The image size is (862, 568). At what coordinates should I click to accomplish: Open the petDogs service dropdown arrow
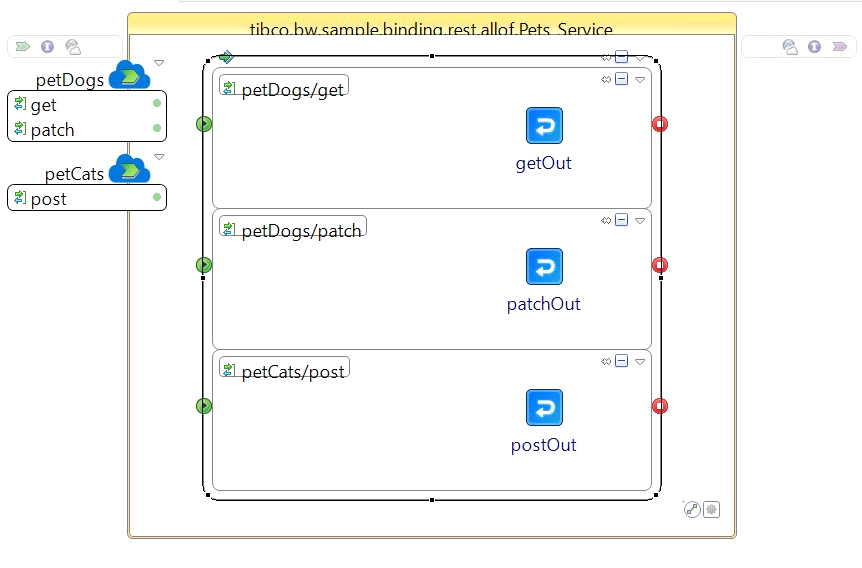point(159,63)
